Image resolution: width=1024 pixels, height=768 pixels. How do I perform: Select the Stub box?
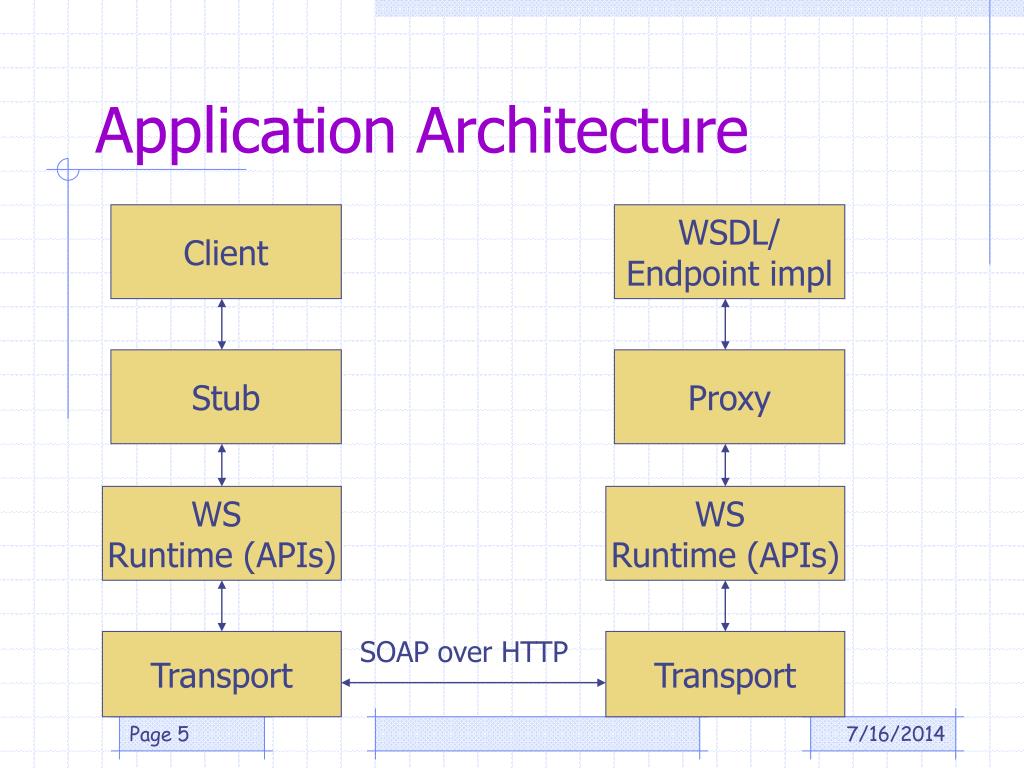click(226, 396)
